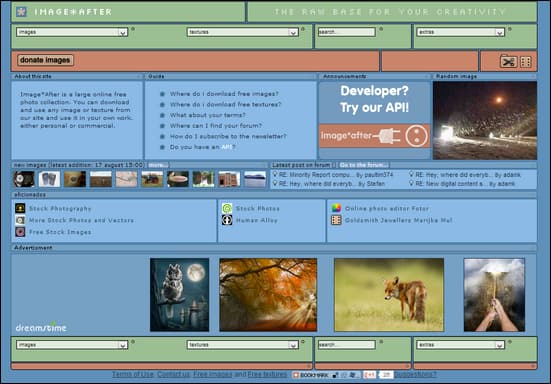
Task: Click the Image*After star logo icon
Action: [21, 12]
